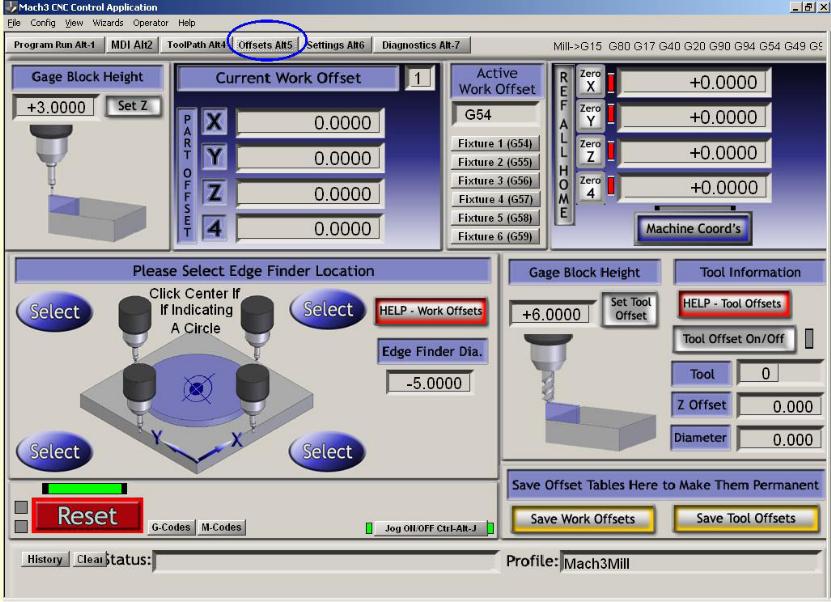The height and width of the screenshot is (602, 831).
Task: Click the Z part offset axis icon
Action: 214,193
